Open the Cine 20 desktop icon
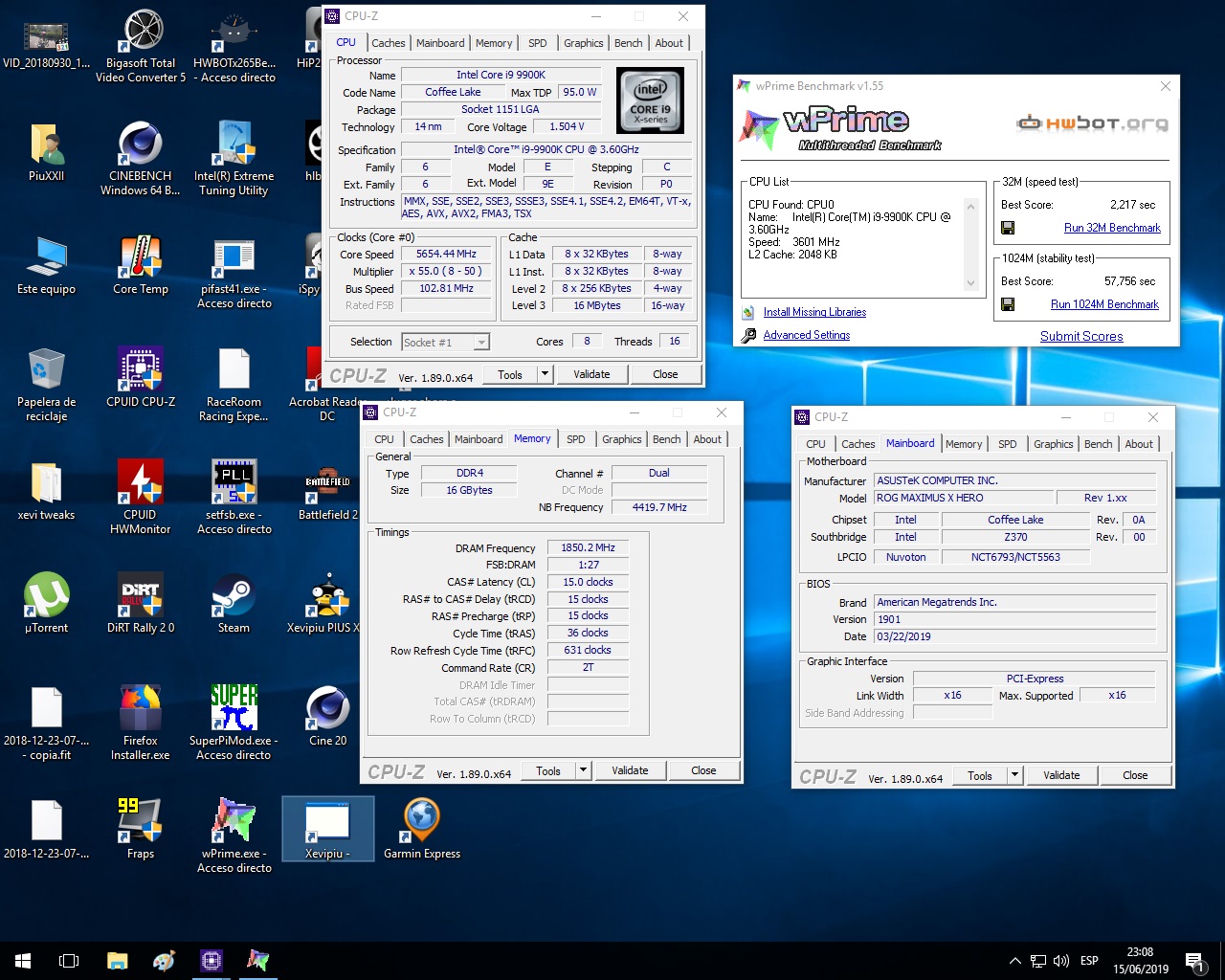The image size is (1225, 980). (x=328, y=716)
